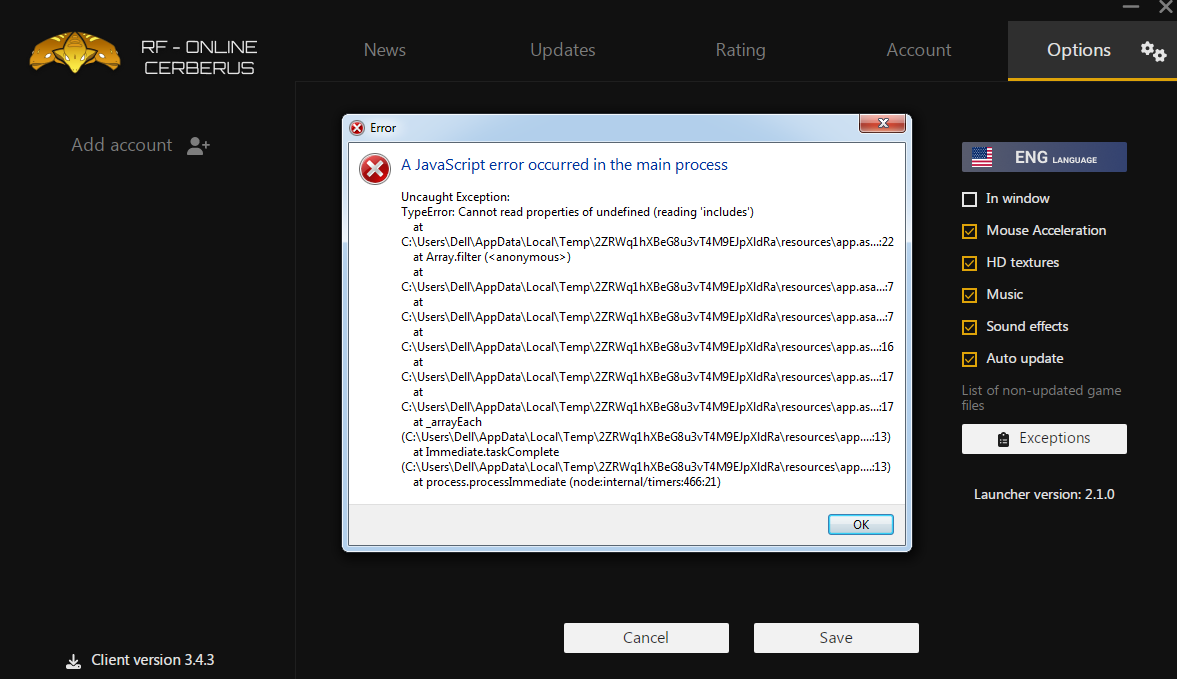Close the Error dialog with its X button

tap(882, 123)
